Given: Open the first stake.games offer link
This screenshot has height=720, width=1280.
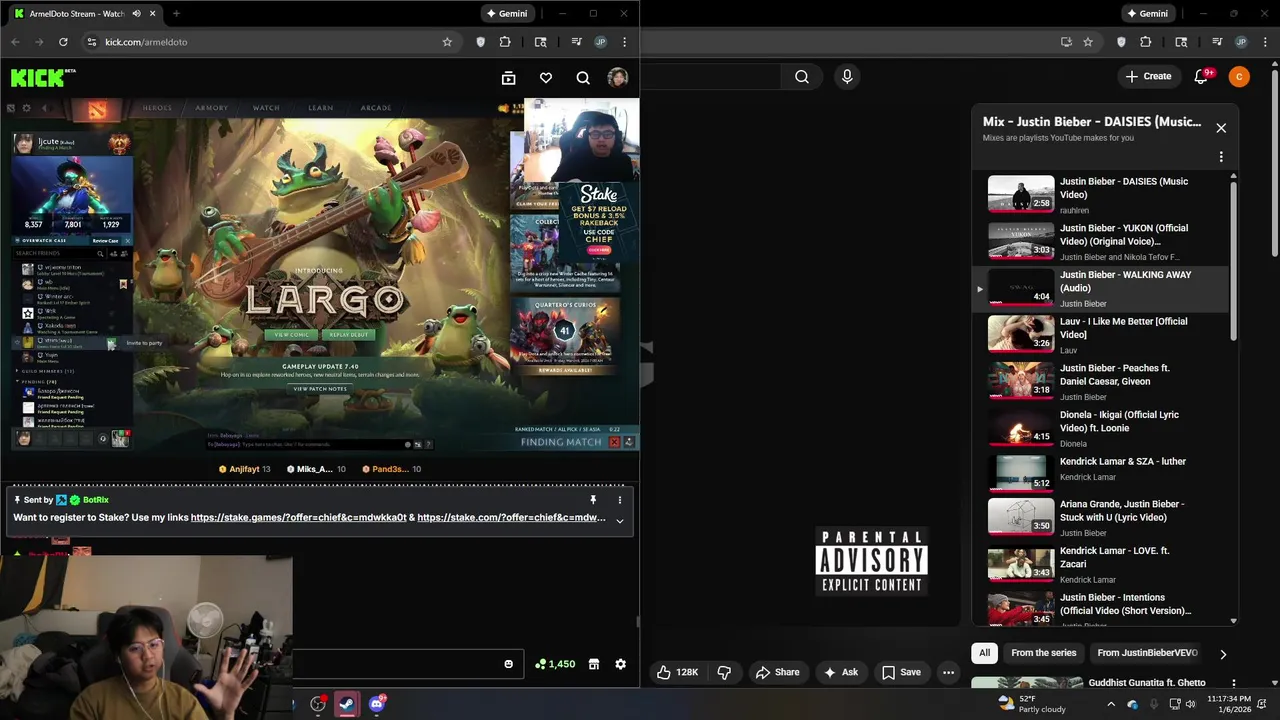Looking at the screenshot, I should point(298,518).
